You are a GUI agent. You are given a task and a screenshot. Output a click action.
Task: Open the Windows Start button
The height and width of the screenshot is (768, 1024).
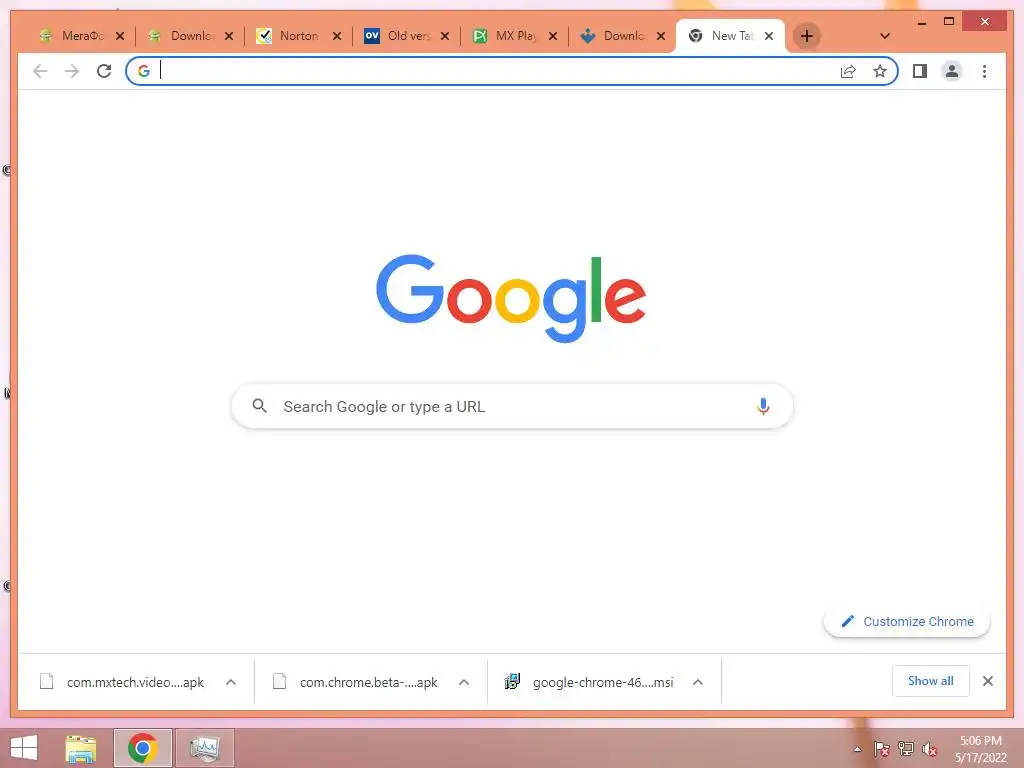(x=24, y=748)
